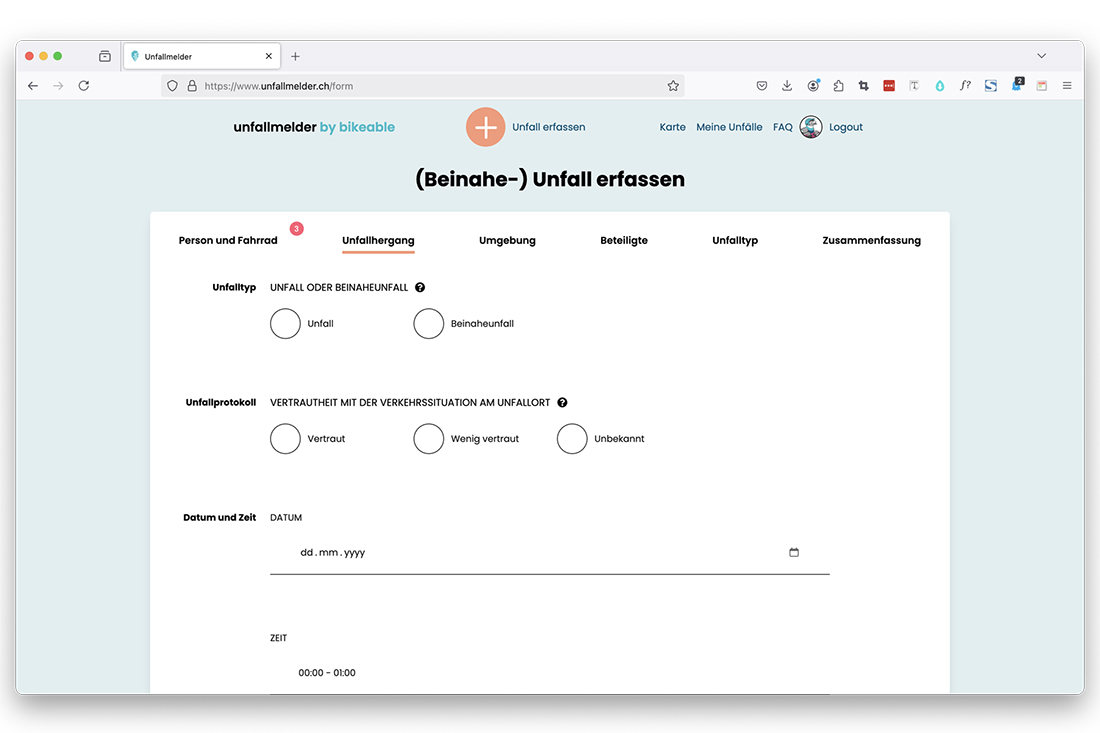Image resolution: width=1100 pixels, height=733 pixels.
Task: Click the user avatar next to Logout
Action: (811, 127)
